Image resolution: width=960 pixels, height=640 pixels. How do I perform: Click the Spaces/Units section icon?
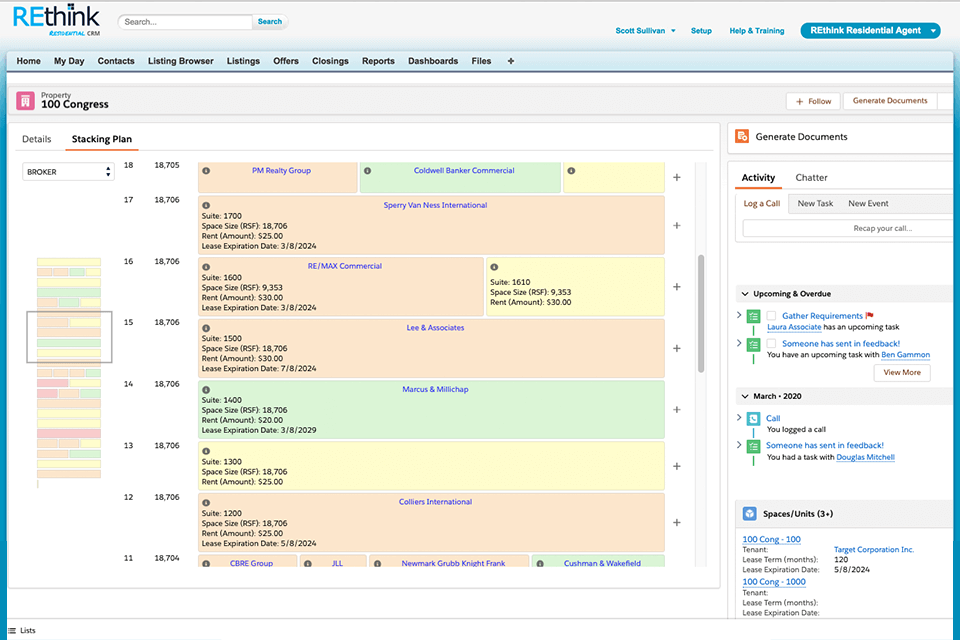click(750, 514)
